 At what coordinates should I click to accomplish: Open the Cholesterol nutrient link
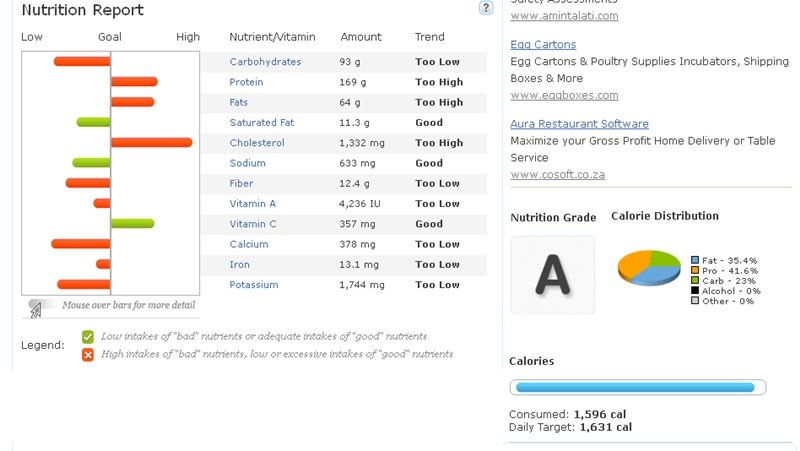point(257,143)
